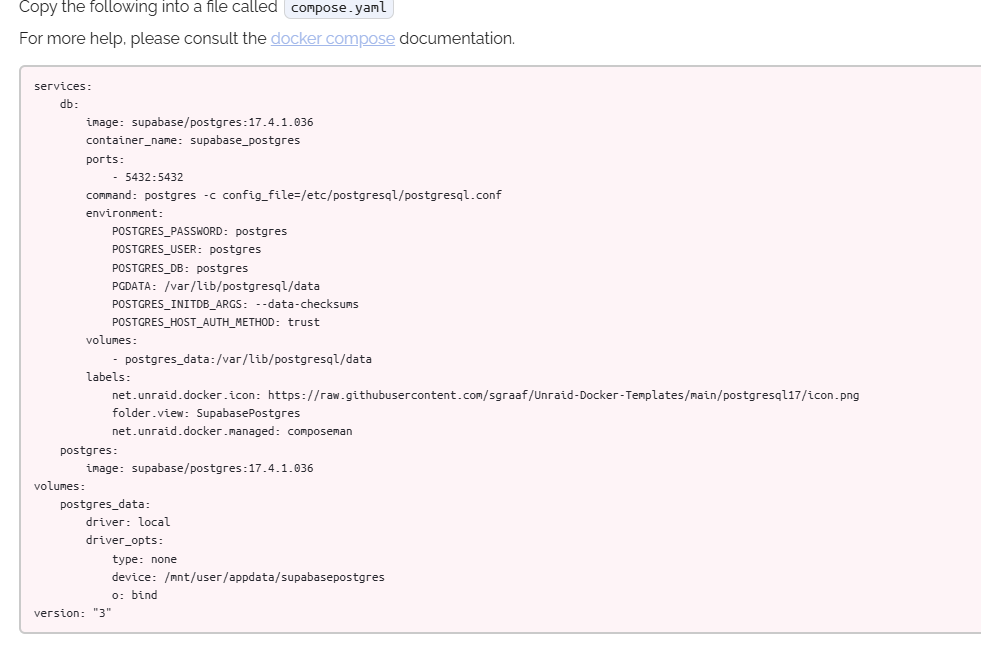Viewport: 981px width, 646px height.
Task: Click the device: /mnt/user/appdata/supabasepostgres line
Action: click(248, 577)
